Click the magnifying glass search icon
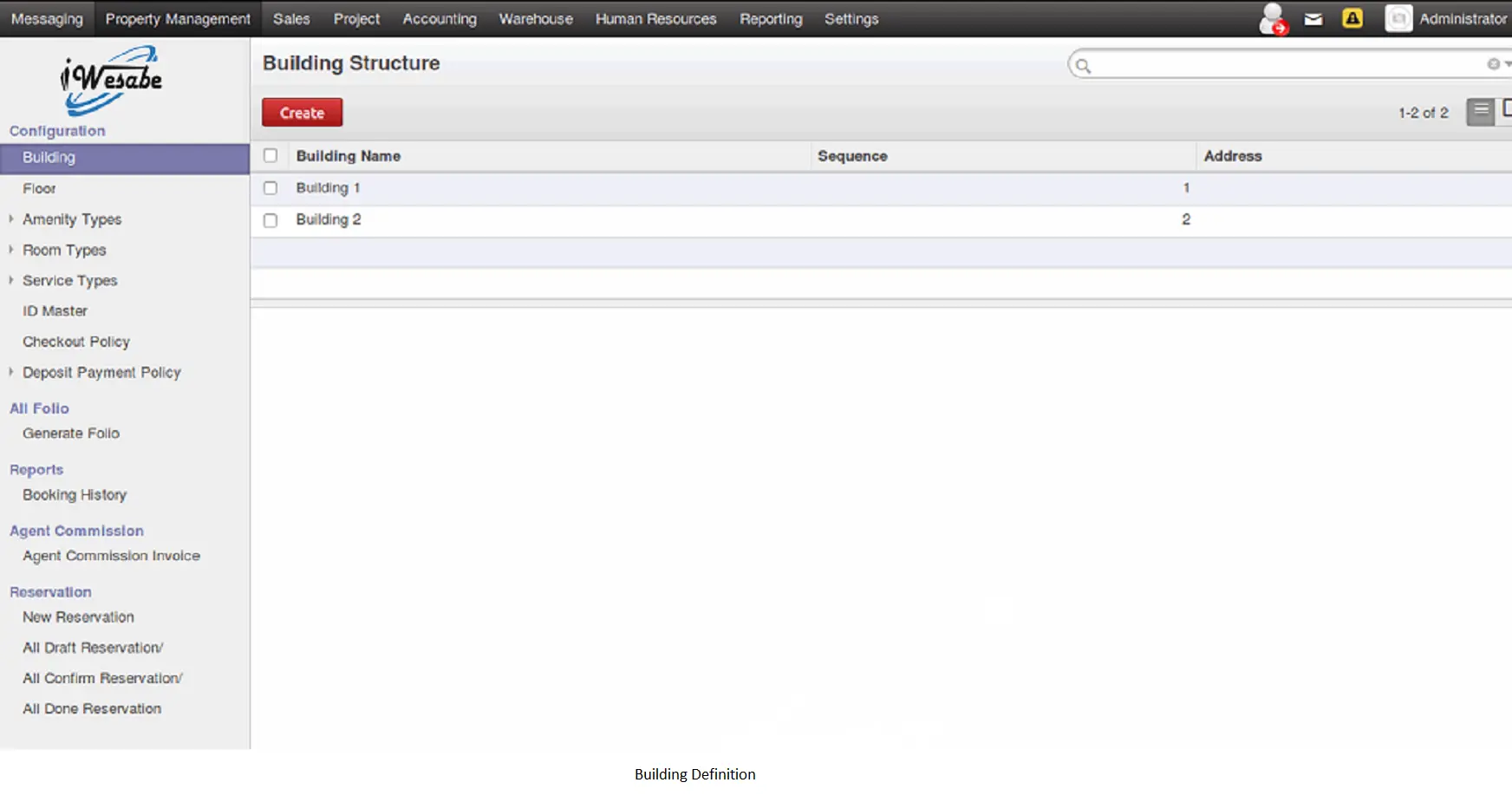Screen dimensions: 1512x802 1083,65
